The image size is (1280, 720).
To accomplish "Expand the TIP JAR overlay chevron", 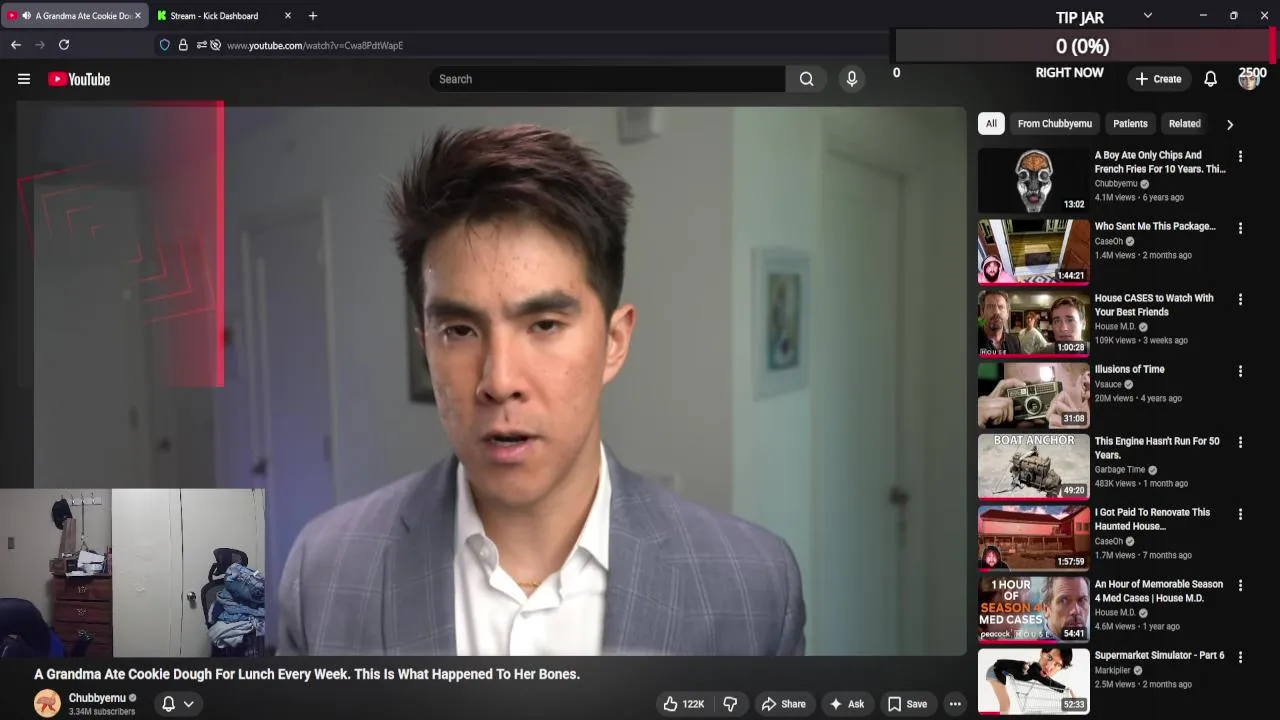I will point(1148,16).
